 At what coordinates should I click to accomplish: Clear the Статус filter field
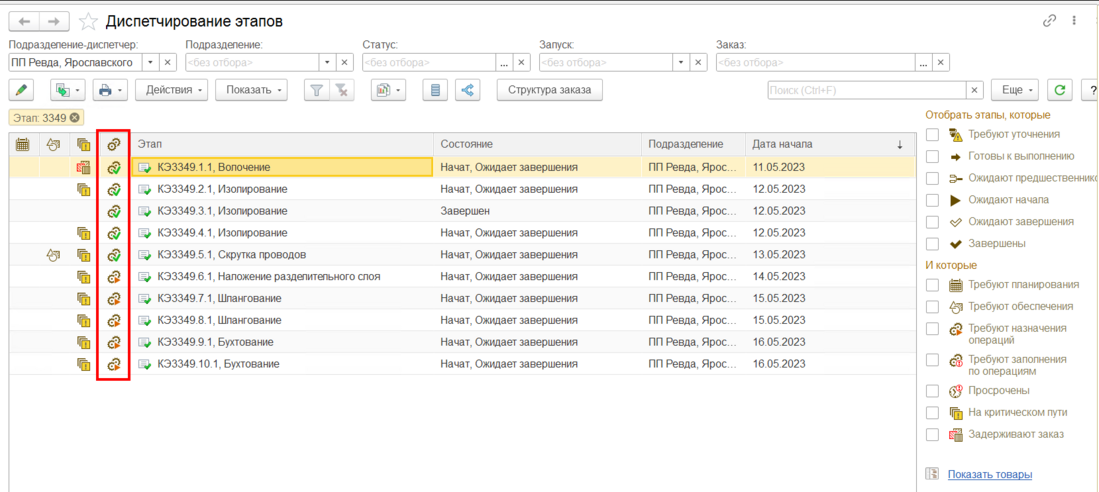pos(521,62)
